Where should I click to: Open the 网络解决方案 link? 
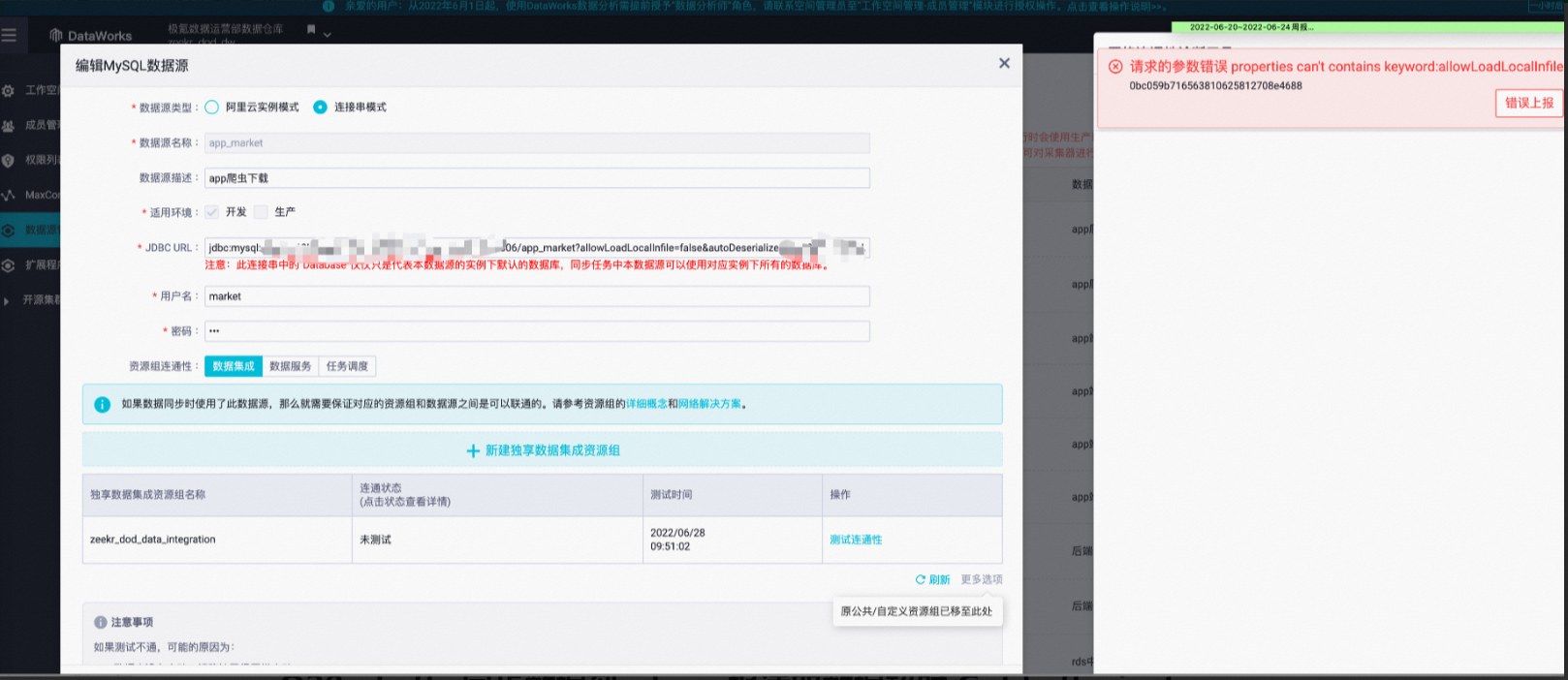[710, 404]
